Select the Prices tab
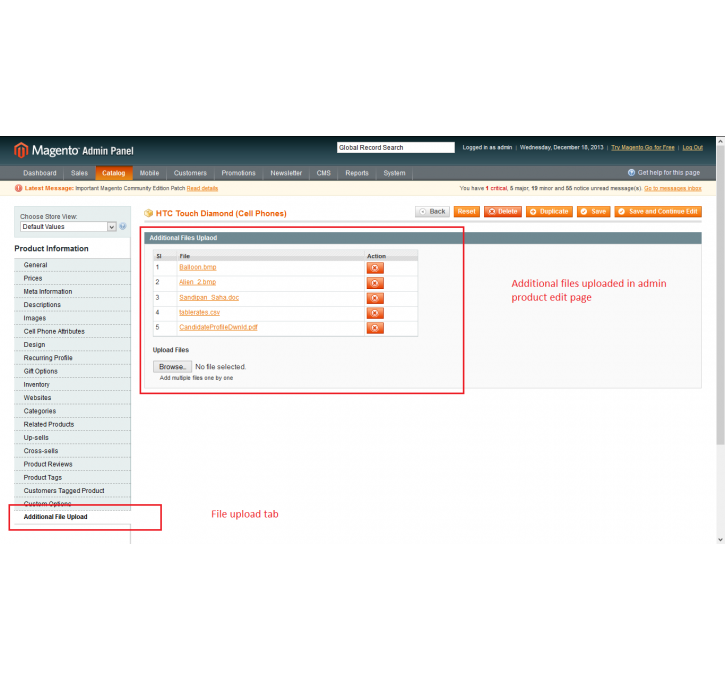The height and width of the screenshot is (680, 725). click(x=72, y=278)
